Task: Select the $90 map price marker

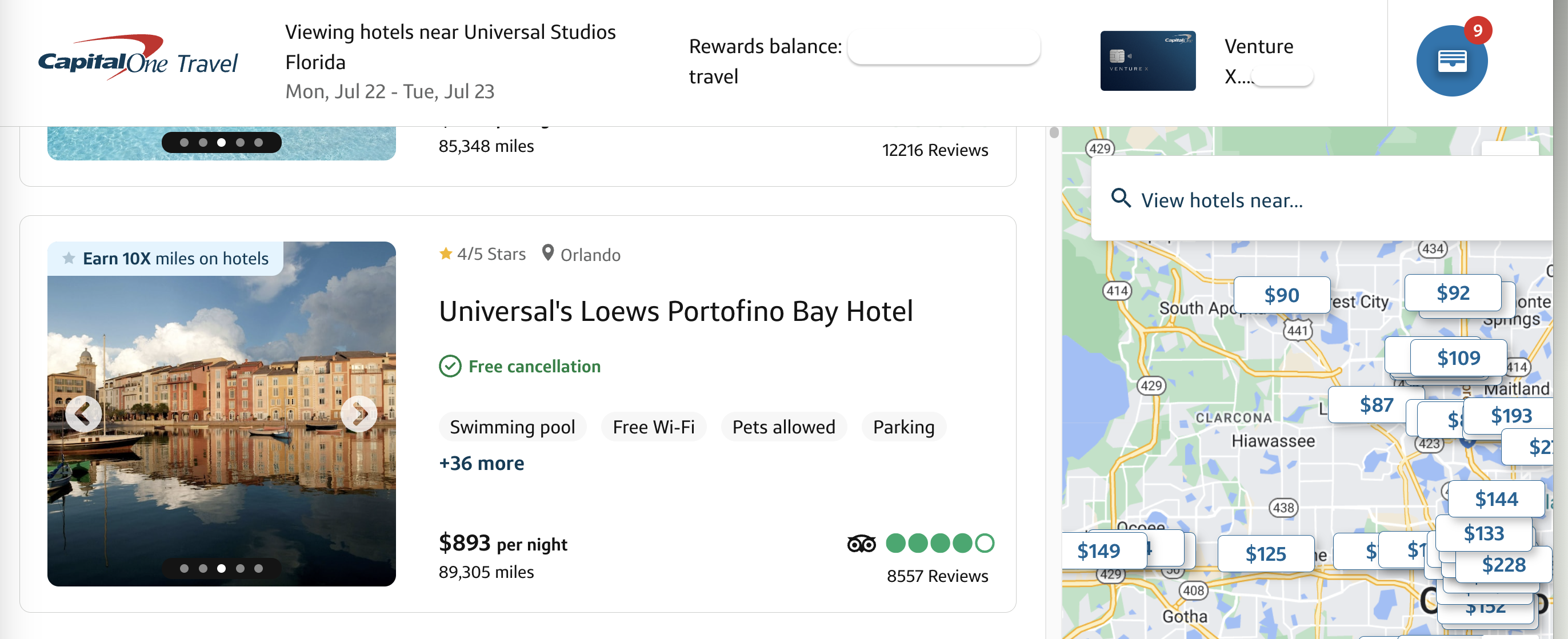Action: (1281, 295)
